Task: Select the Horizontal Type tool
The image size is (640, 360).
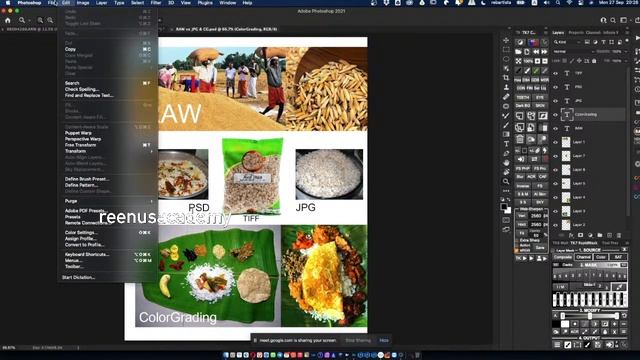Action: pyautogui.click(x=506, y=144)
